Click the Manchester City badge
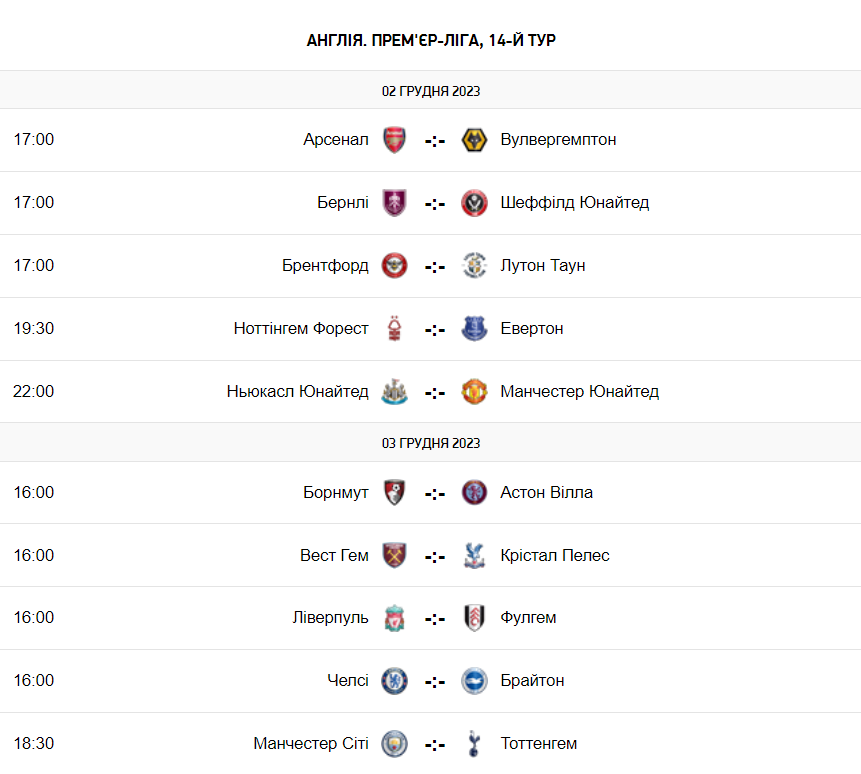 395,744
